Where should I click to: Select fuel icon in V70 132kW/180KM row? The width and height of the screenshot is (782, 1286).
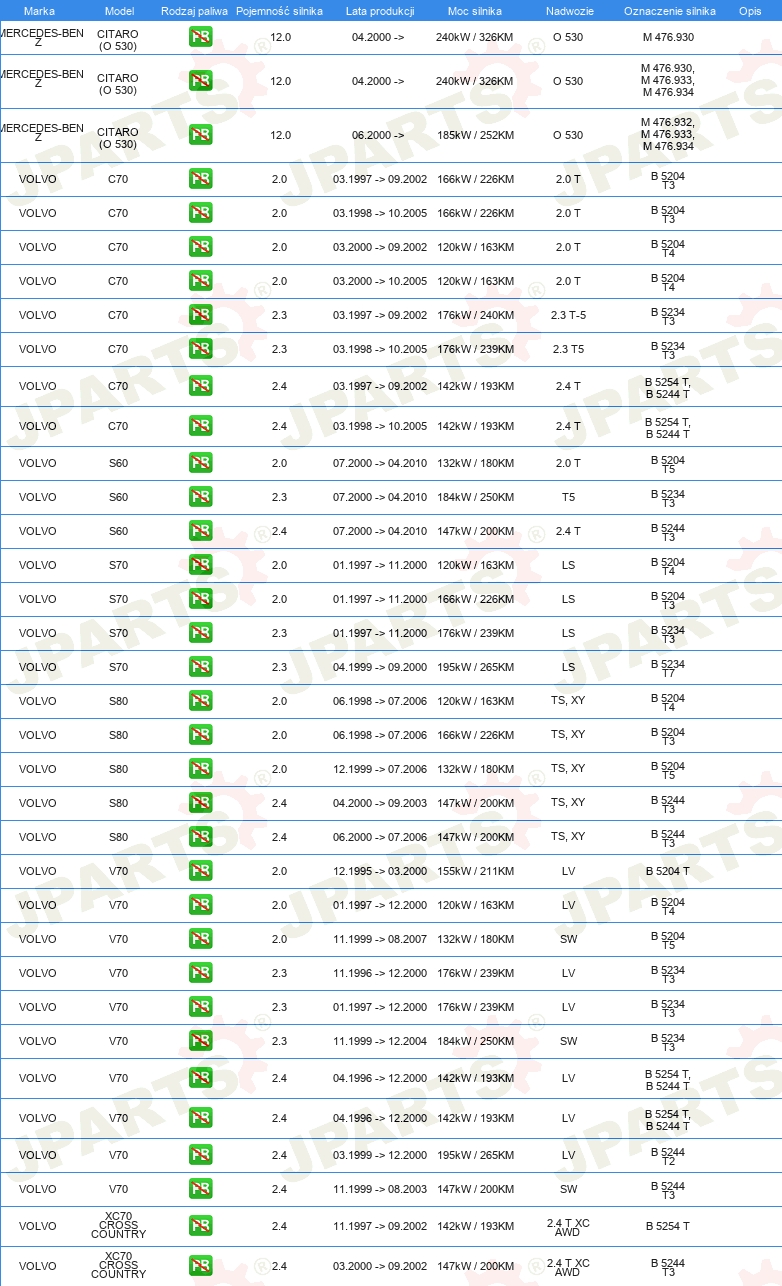[x=200, y=939]
